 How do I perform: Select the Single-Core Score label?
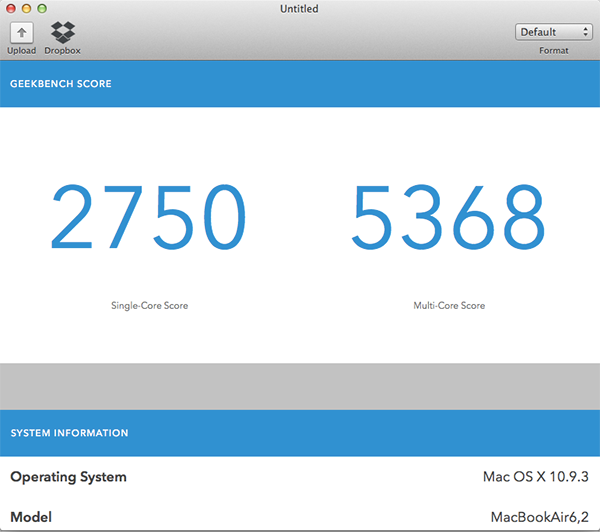(x=150, y=305)
